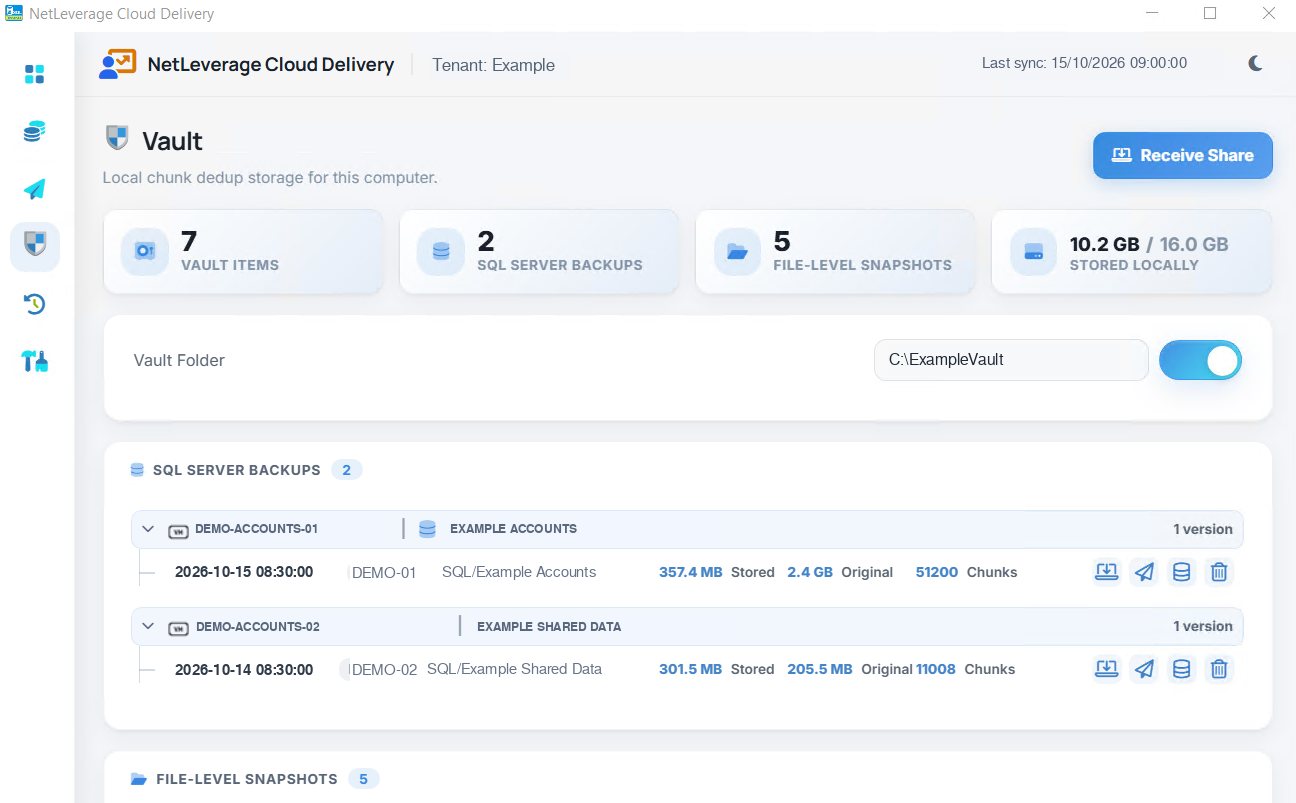Delete the Example Accounts backup
The height and width of the screenshot is (803, 1296).
(1219, 572)
